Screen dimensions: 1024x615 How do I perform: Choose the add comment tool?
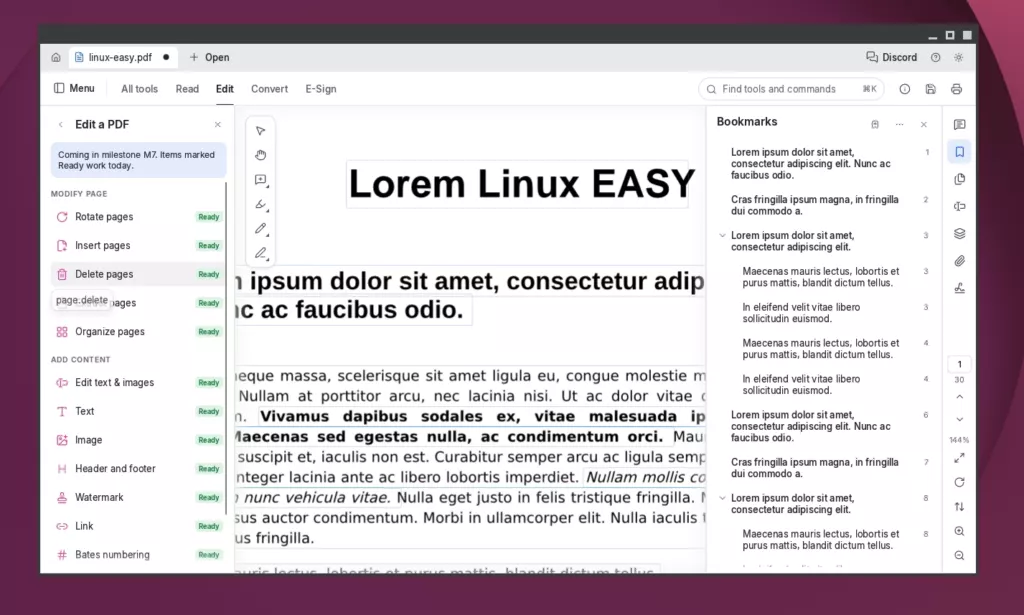[261, 180]
